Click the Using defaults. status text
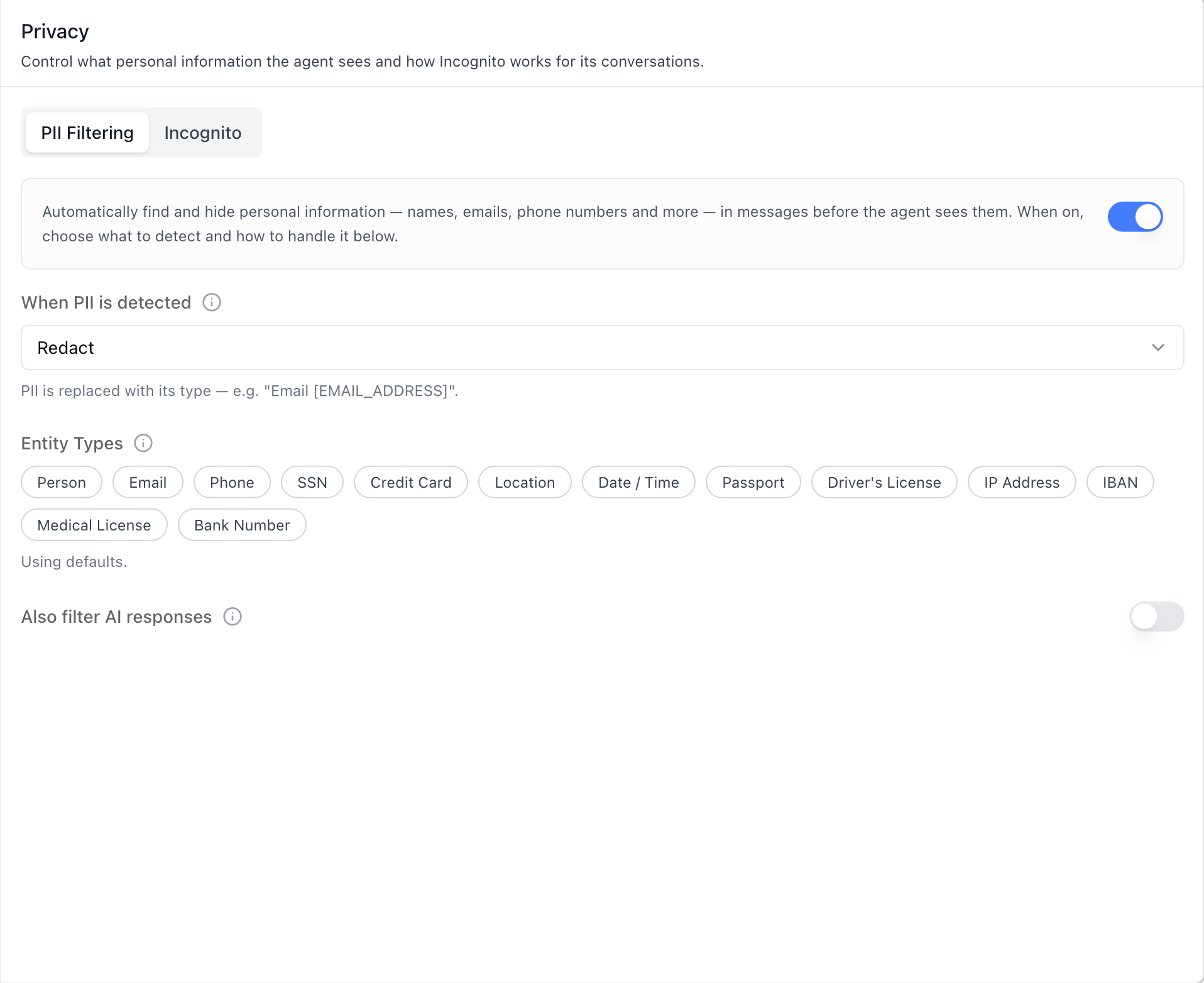This screenshot has width=1204, height=983. pyautogui.click(x=74, y=562)
